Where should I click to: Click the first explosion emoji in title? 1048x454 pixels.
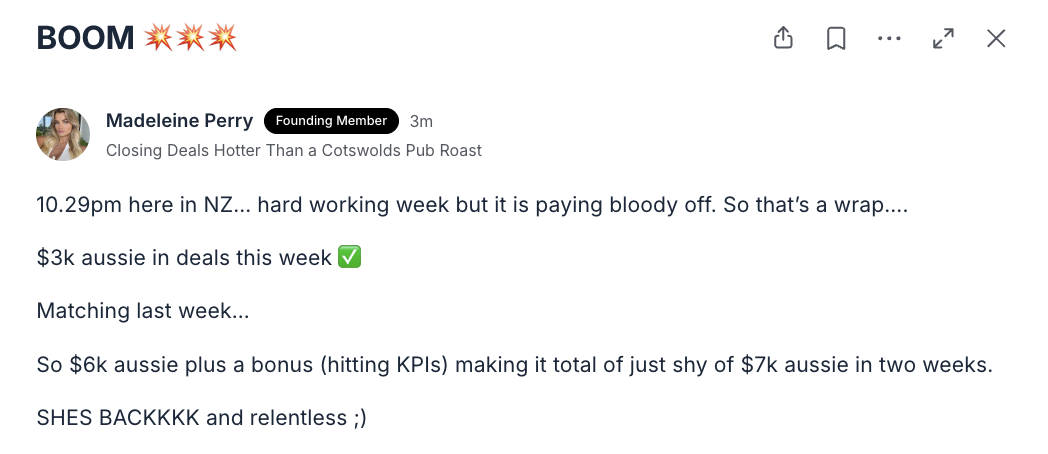click(x=158, y=38)
